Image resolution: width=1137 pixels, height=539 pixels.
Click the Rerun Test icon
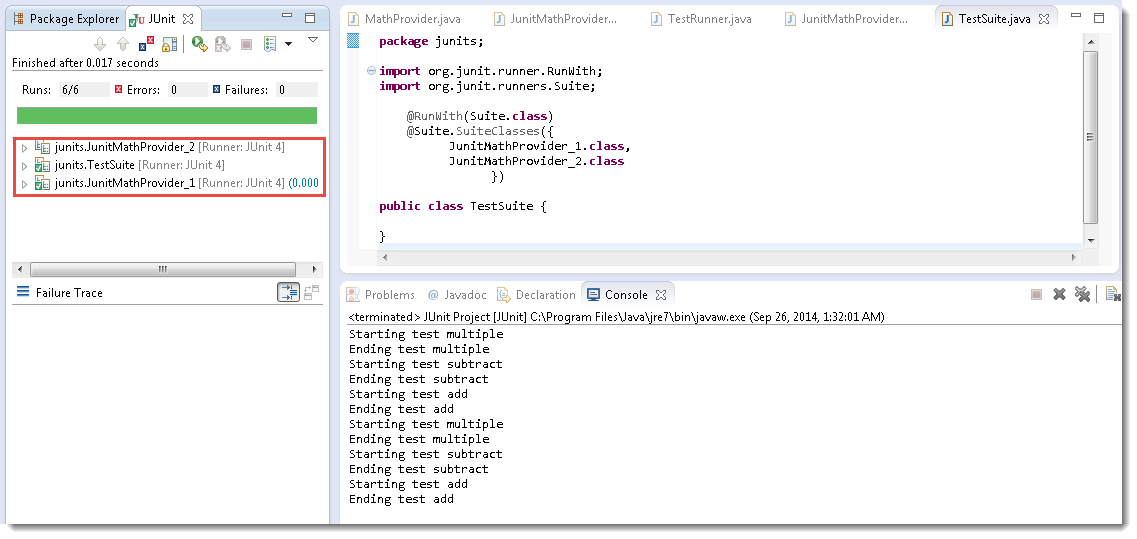200,44
